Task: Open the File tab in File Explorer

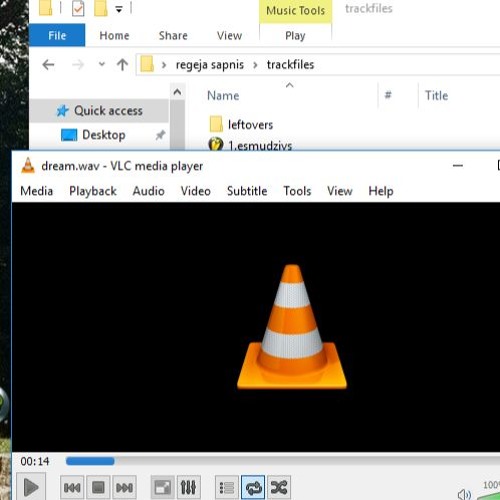Action: tap(57, 35)
